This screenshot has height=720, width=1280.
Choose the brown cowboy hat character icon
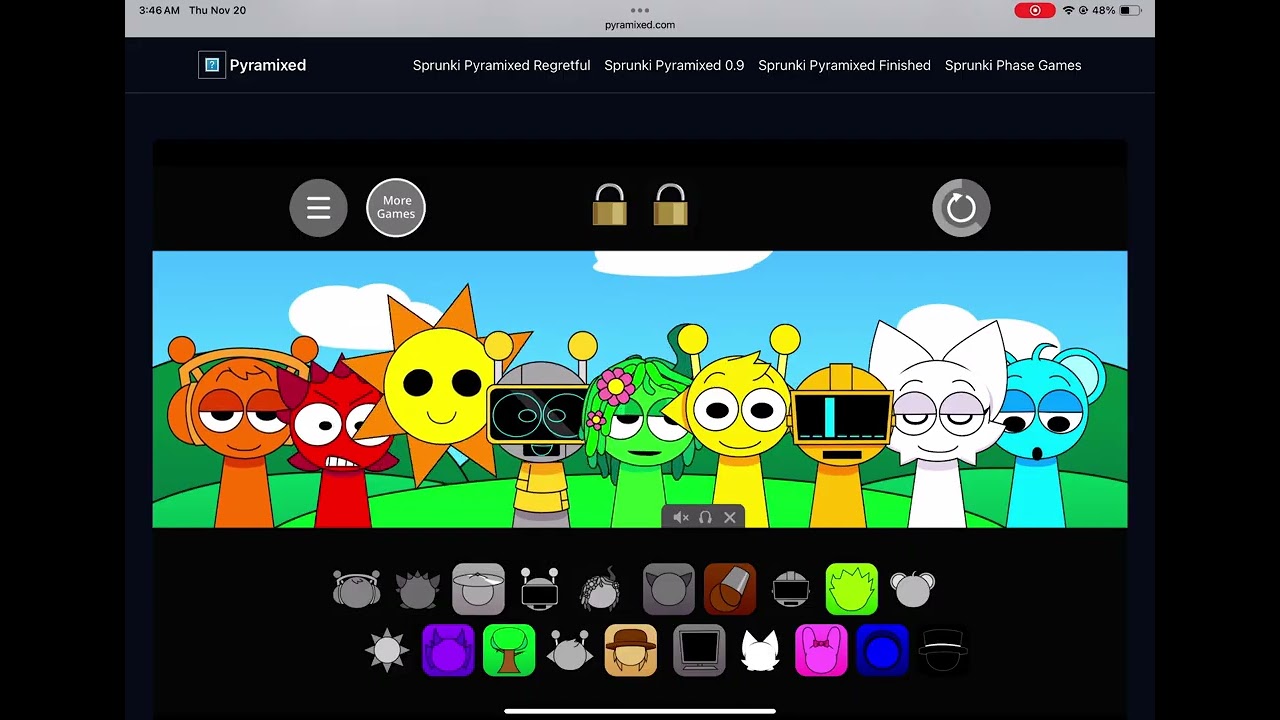pyautogui.click(x=631, y=650)
